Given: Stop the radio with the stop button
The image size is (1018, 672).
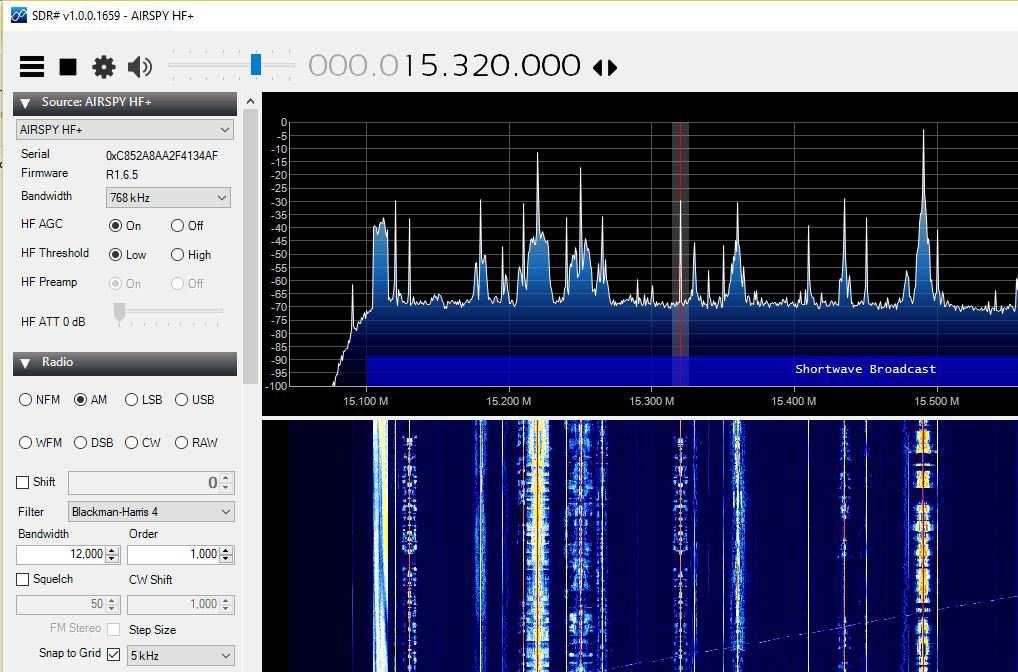Looking at the screenshot, I should (x=68, y=66).
